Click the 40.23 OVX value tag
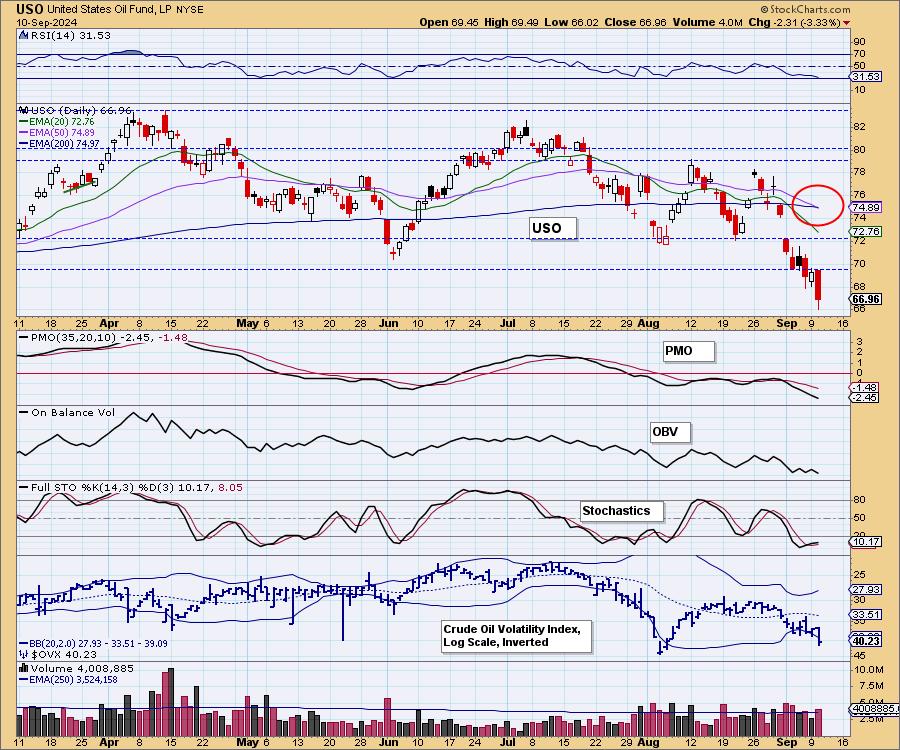 866,641
